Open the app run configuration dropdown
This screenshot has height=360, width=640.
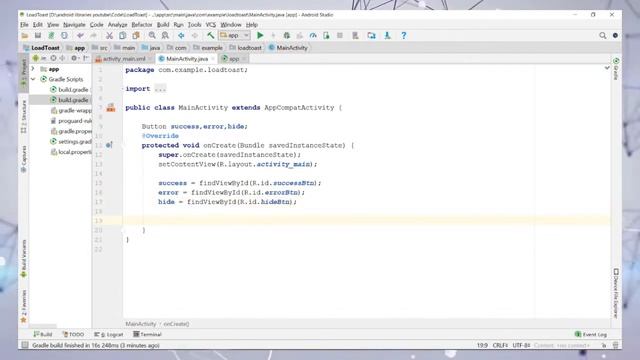coord(235,36)
